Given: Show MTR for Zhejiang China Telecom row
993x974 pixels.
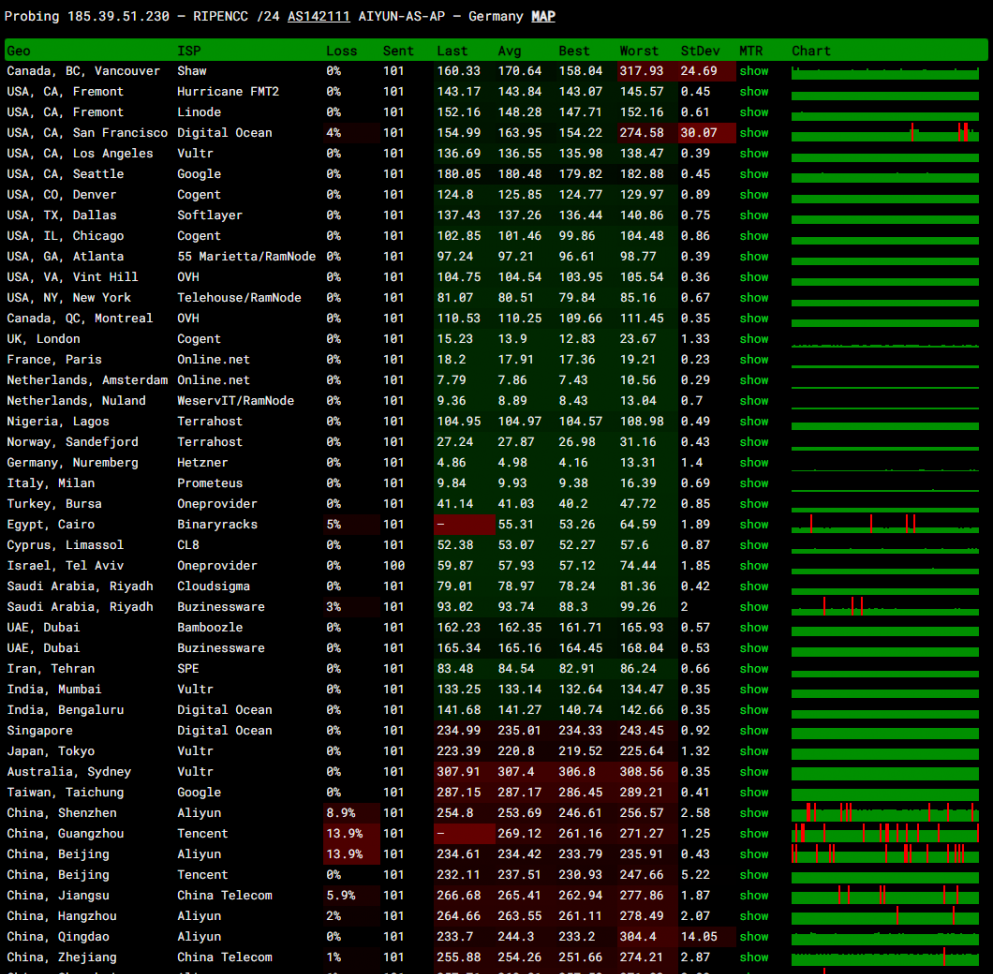Looking at the screenshot, I should click(x=754, y=957).
